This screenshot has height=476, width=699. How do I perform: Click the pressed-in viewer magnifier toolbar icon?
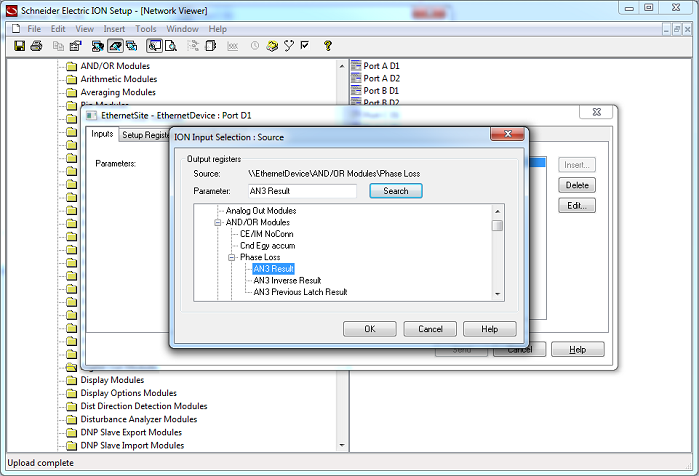(154, 45)
